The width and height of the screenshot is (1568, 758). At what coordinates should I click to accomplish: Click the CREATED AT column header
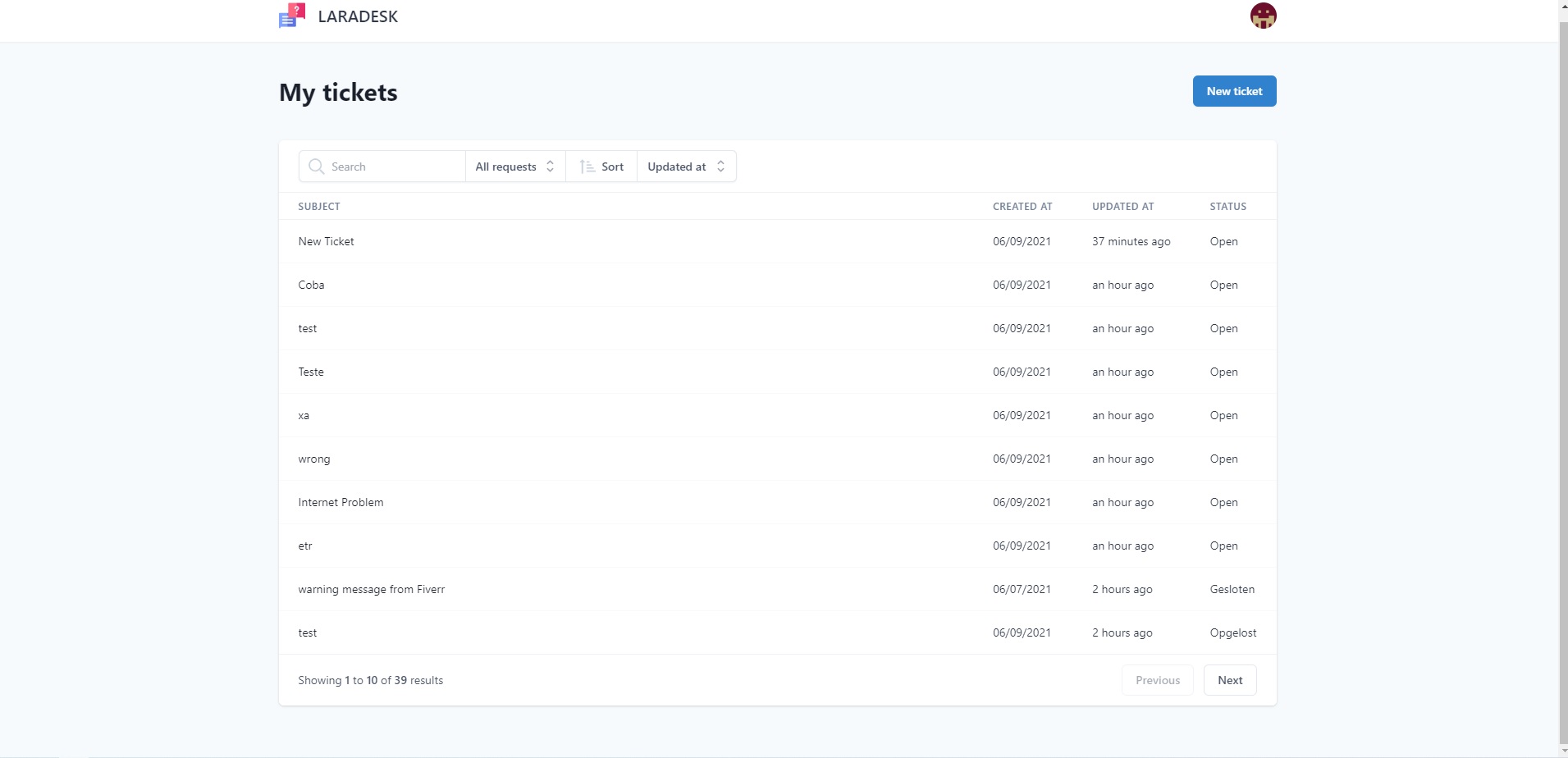tap(1022, 207)
